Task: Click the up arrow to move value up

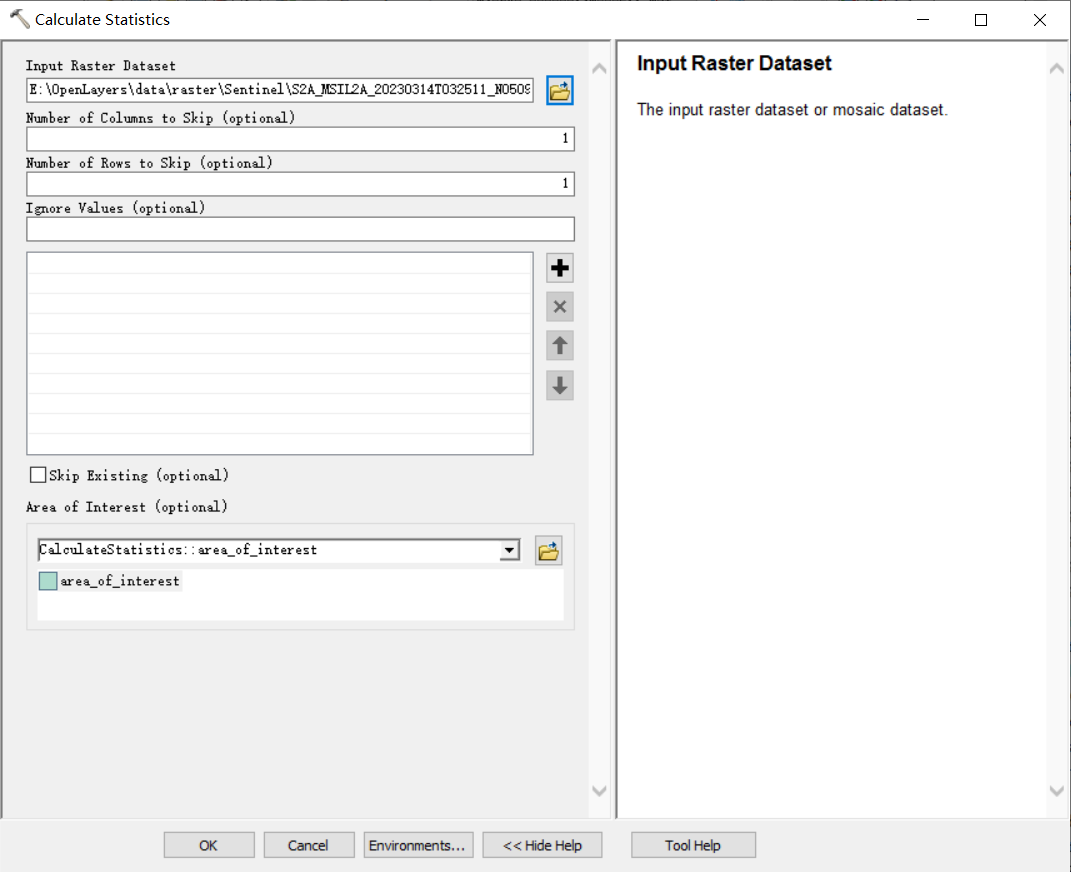Action: (560, 346)
